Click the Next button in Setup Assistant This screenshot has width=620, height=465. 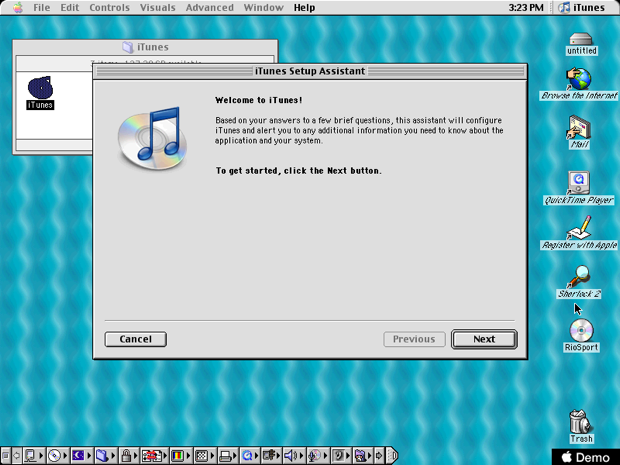[x=484, y=339]
